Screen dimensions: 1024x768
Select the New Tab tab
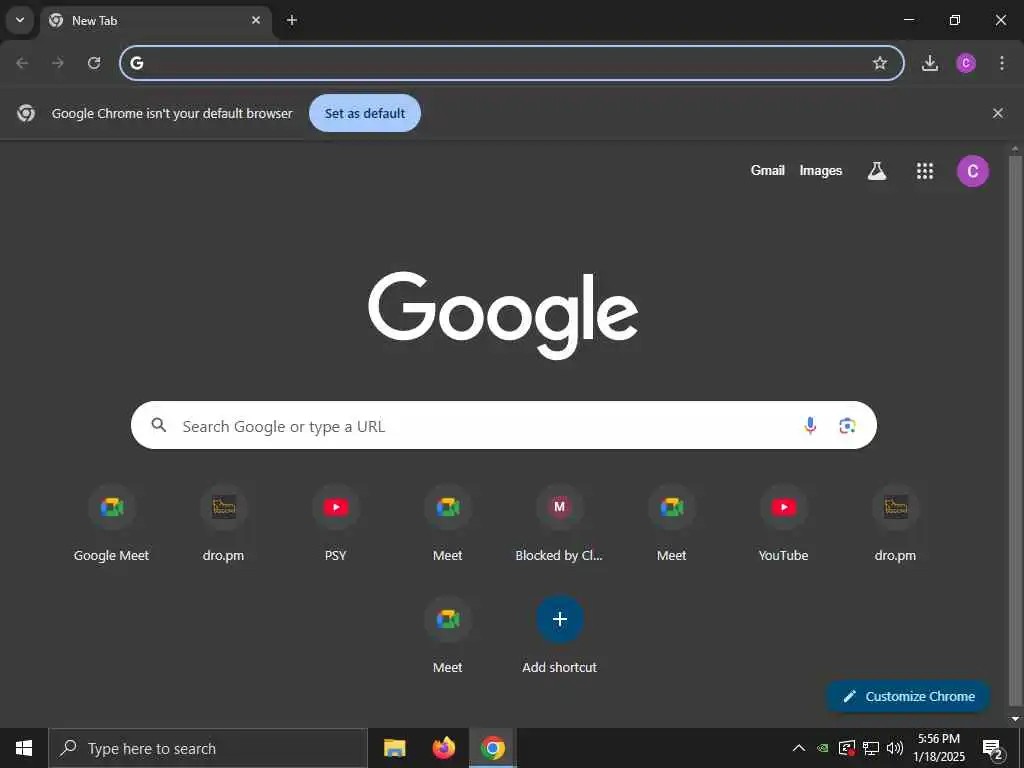pos(155,20)
